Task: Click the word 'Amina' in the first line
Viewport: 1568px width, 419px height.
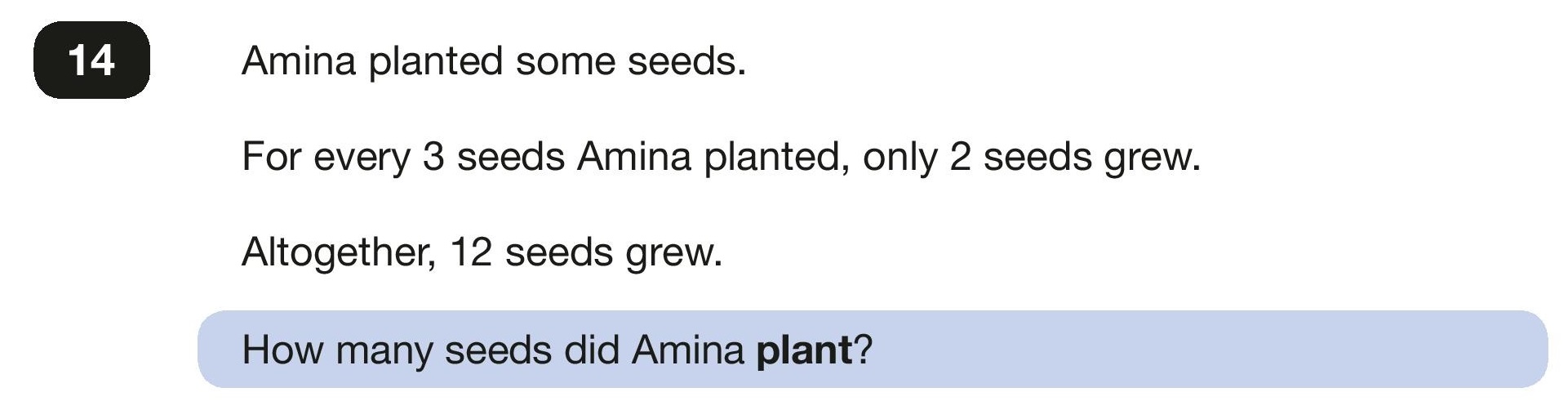Action: point(300,61)
